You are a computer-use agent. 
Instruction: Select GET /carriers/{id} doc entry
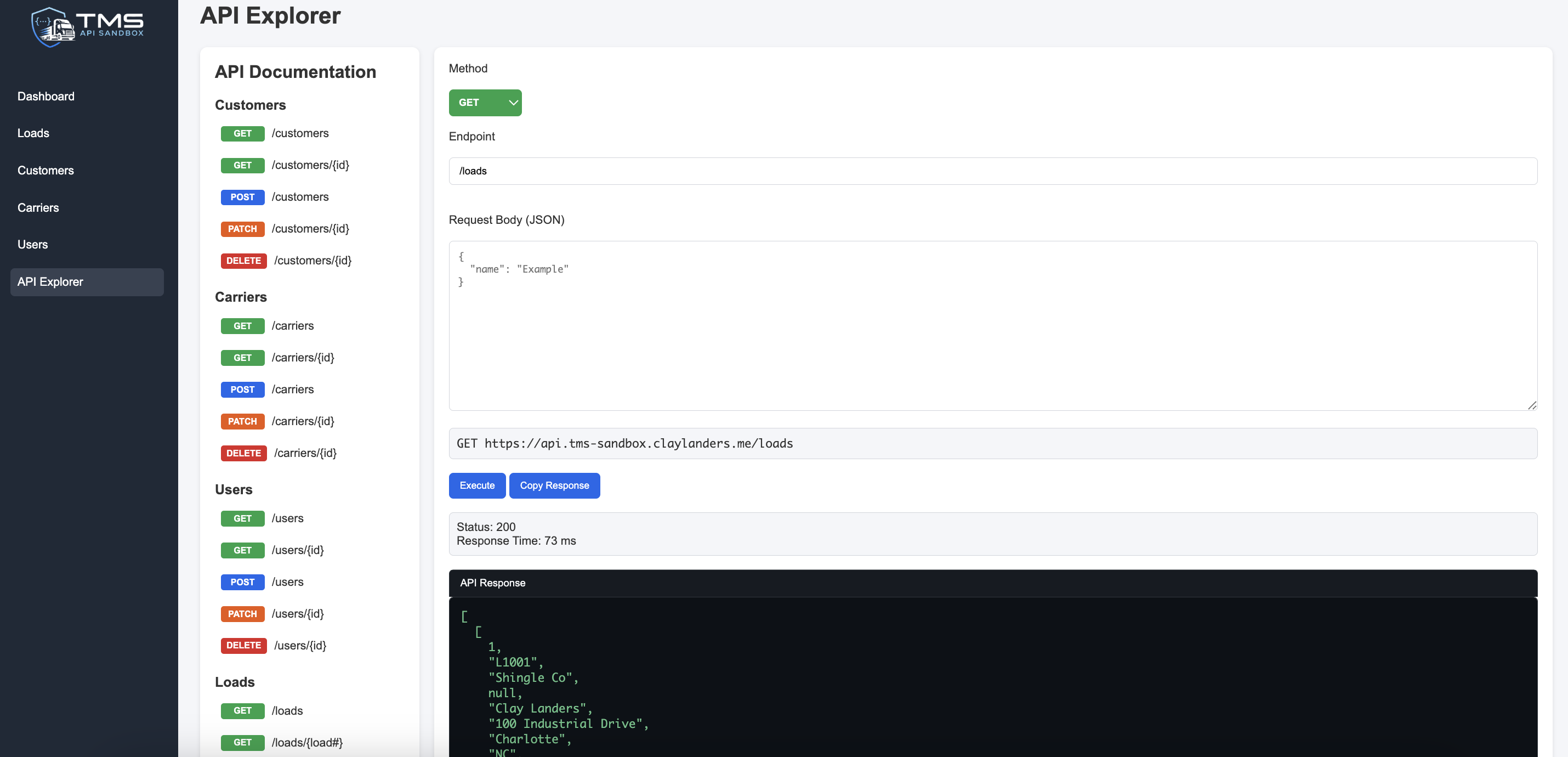[x=277, y=358]
